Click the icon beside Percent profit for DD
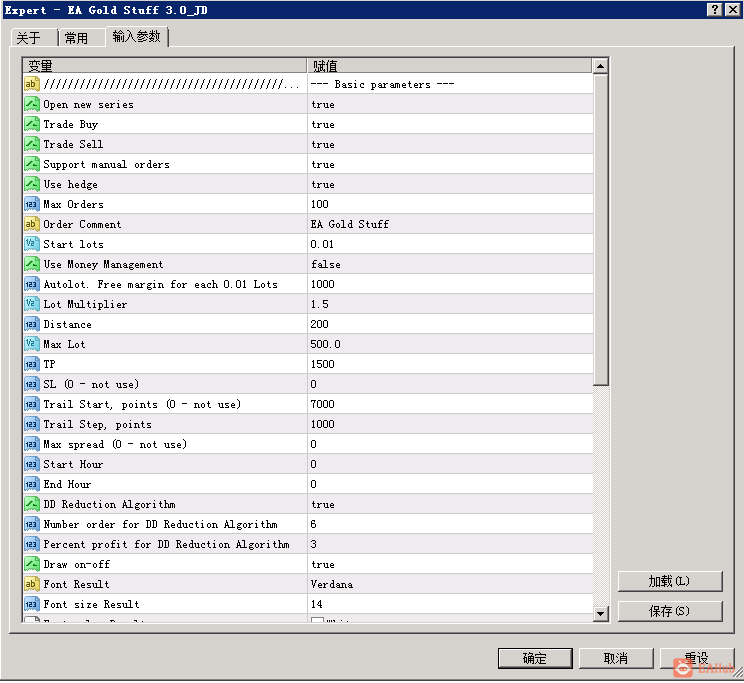The width and height of the screenshot is (744, 683). tap(32, 544)
